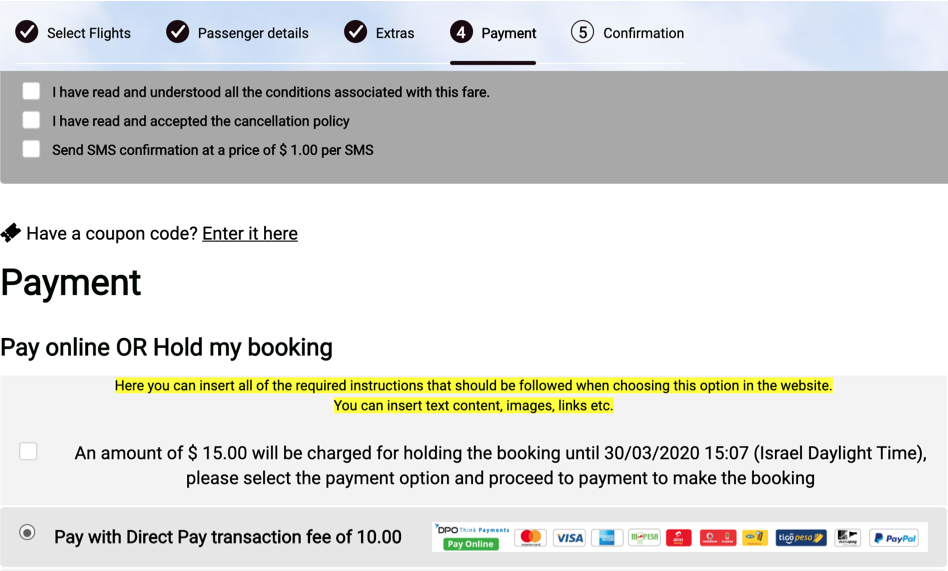Go to the Passenger details step

pyautogui.click(x=237, y=33)
